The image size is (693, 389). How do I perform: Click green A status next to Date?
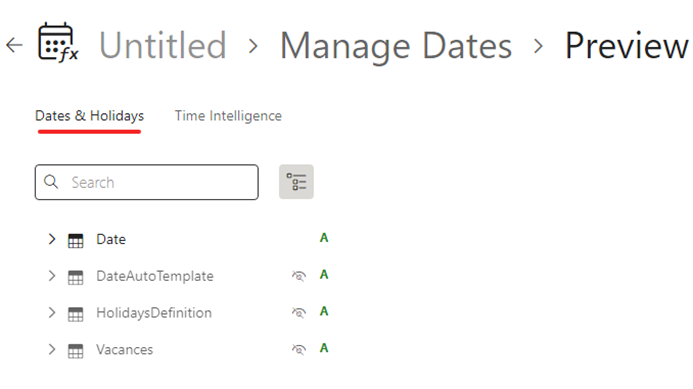point(324,238)
